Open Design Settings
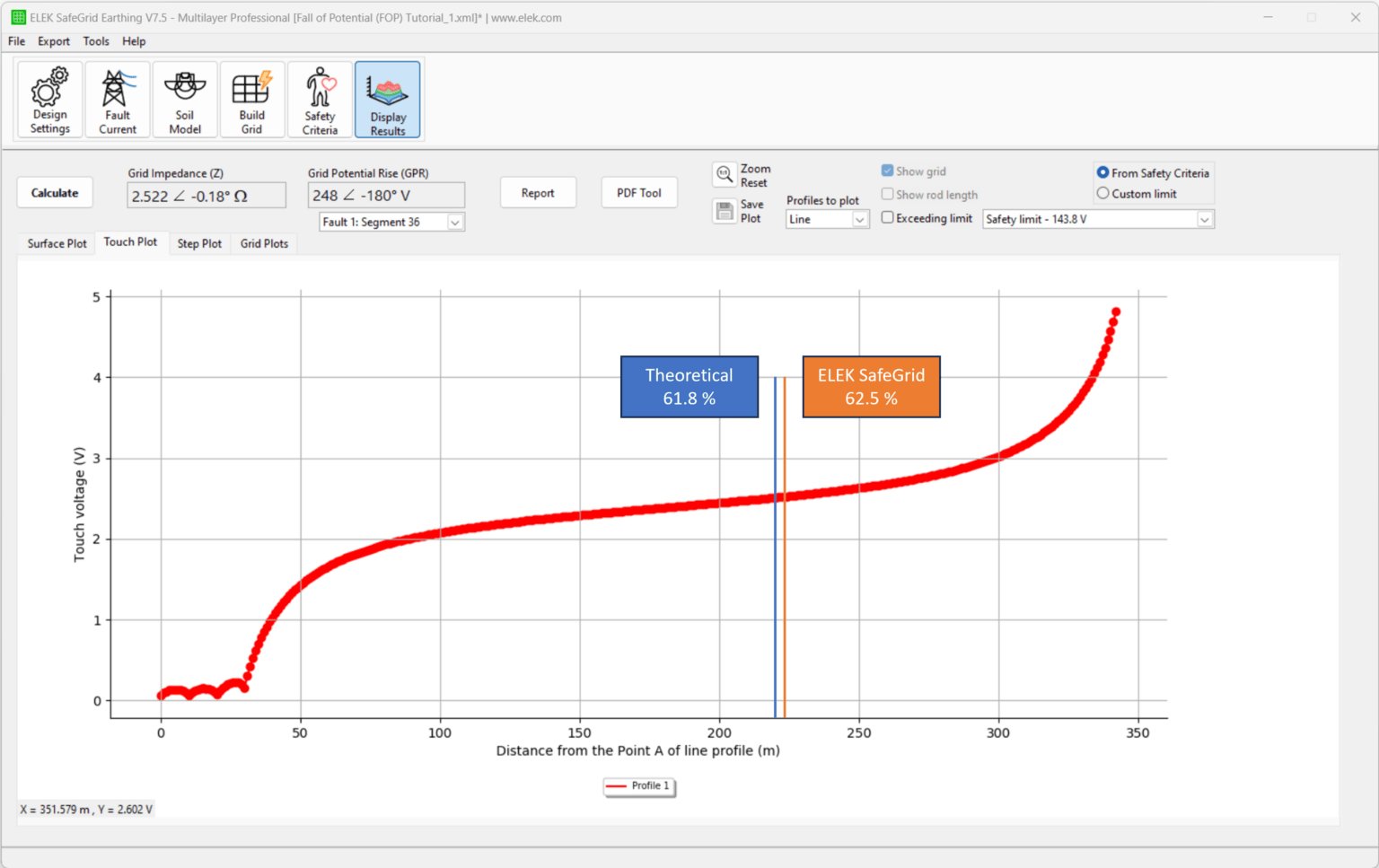Screen dimensions: 1379x868 (48, 99)
